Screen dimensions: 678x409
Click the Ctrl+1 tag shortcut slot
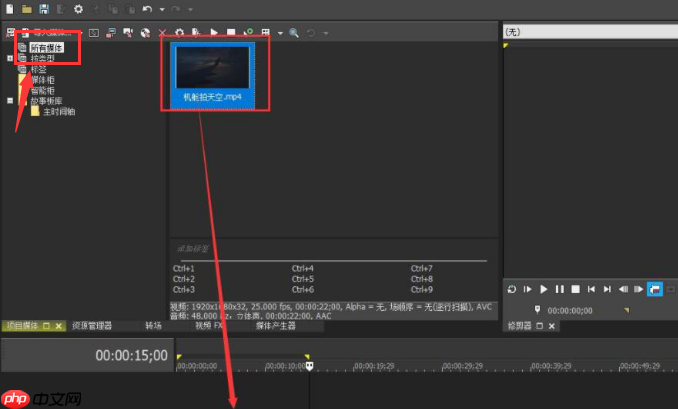pyautogui.click(x=184, y=268)
